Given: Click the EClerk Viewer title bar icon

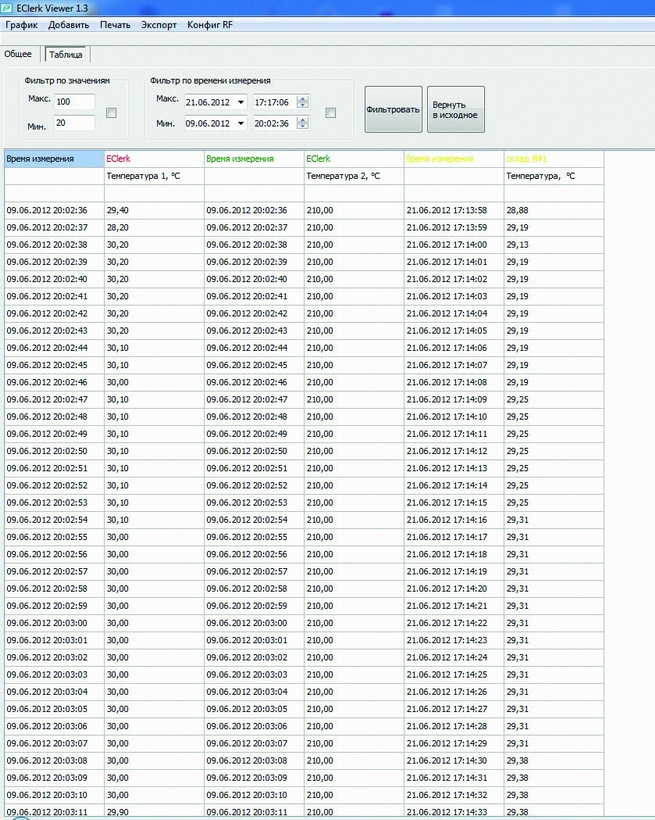Looking at the screenshot, I should click(x=6, y=8).
